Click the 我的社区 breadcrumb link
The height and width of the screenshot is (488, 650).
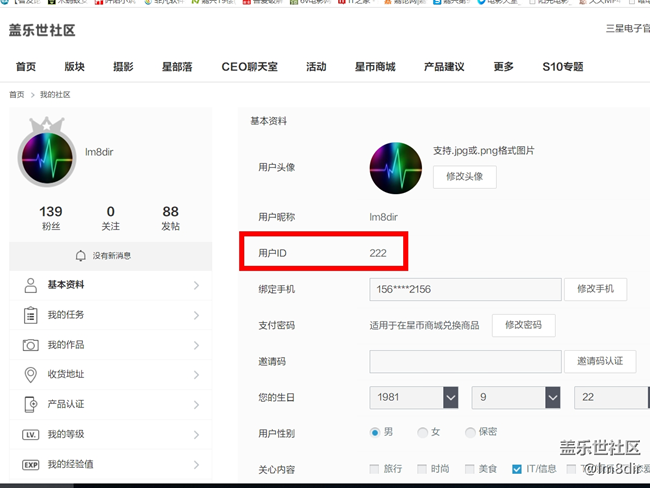pyautogui.click(x=55, y=95)
